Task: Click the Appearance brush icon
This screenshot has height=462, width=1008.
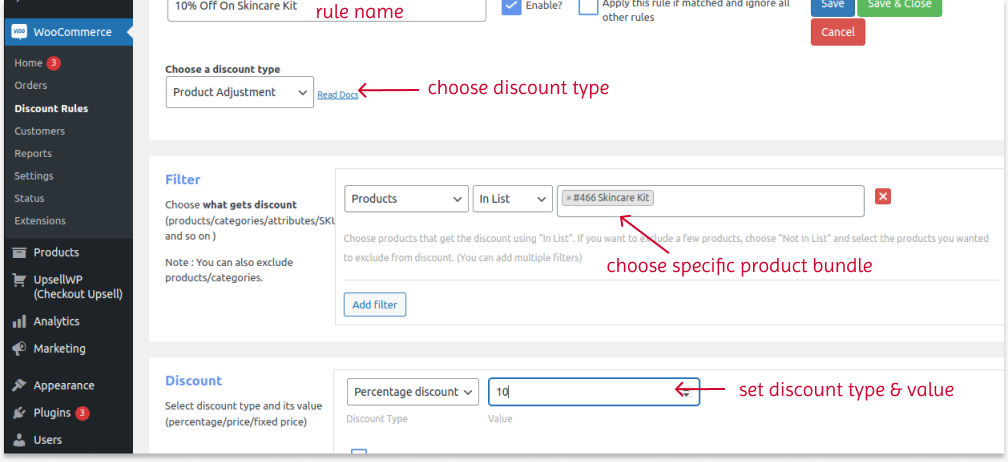Action: click(19, 386)
